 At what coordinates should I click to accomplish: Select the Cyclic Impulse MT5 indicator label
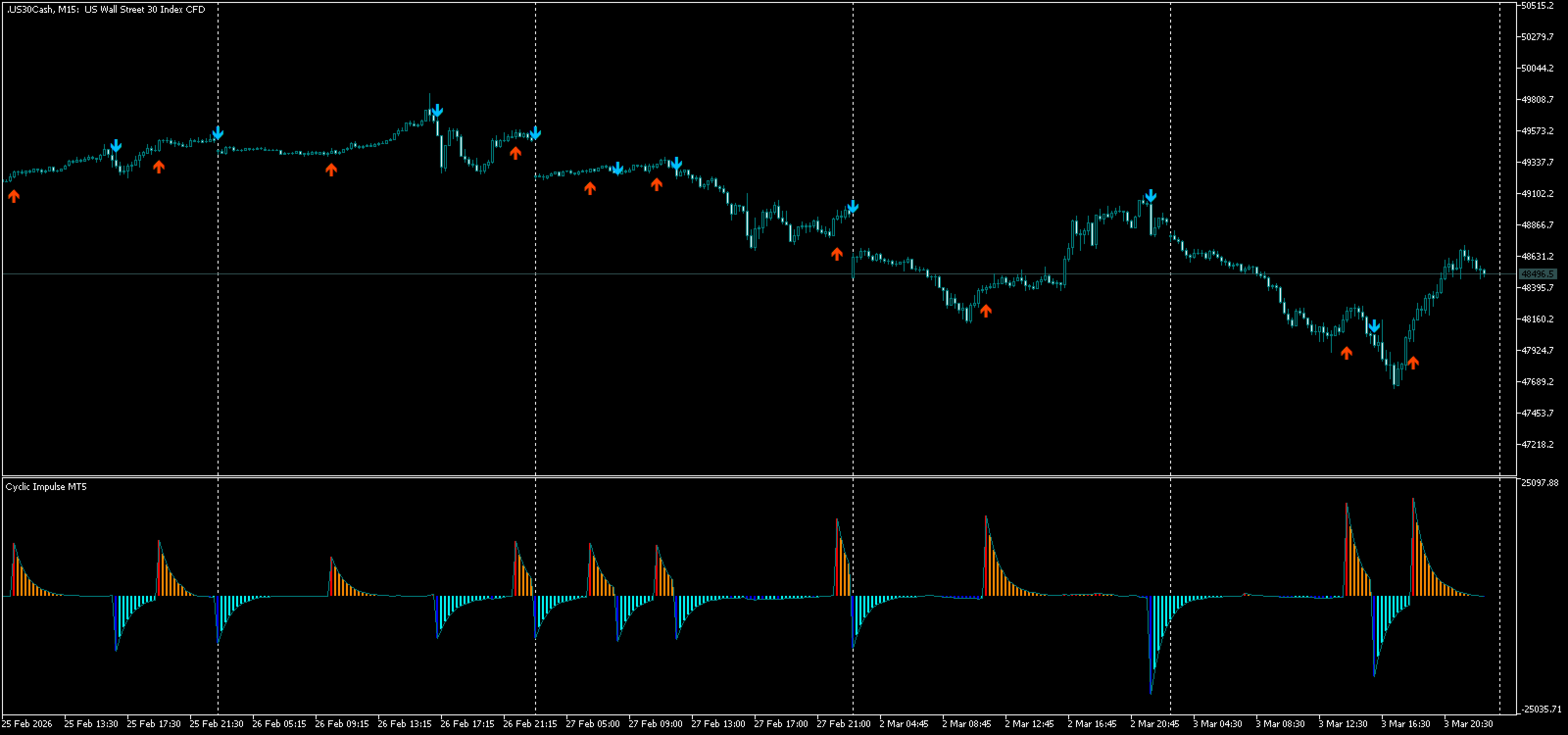46,487
